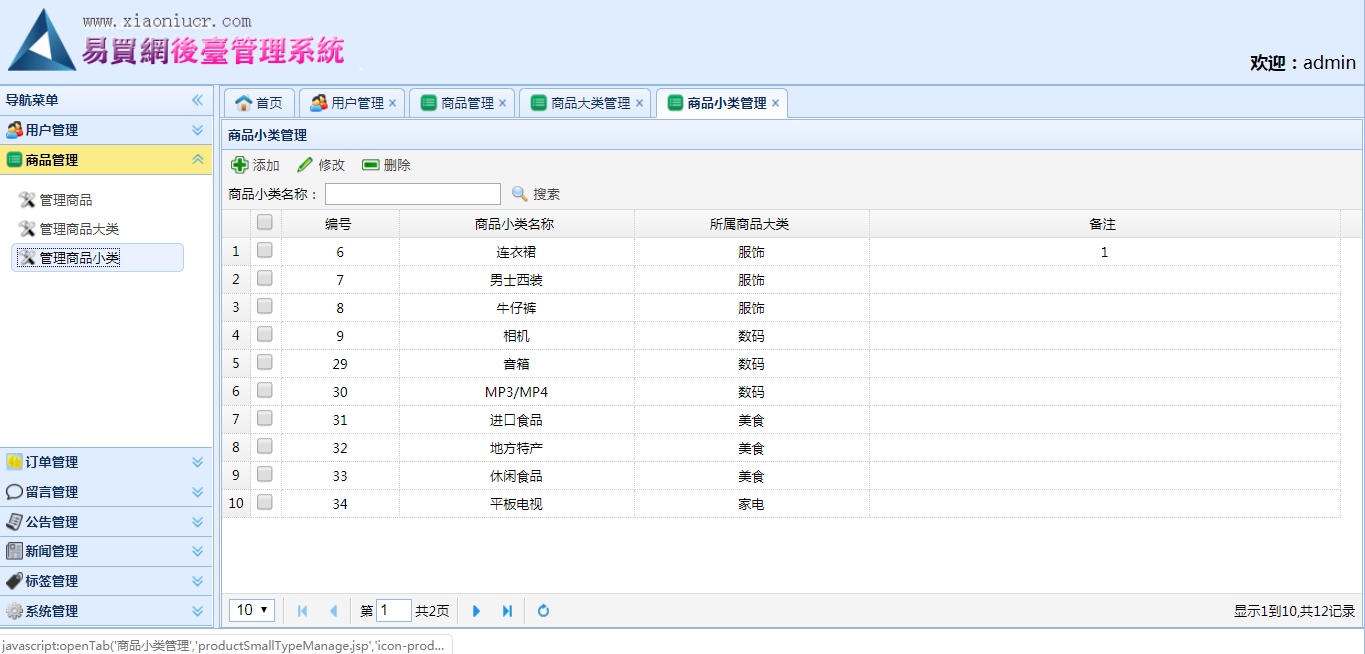This screenshot has width=1365, height=654.
Task: Check the row for 男士西装
Action: coord(265,279)
